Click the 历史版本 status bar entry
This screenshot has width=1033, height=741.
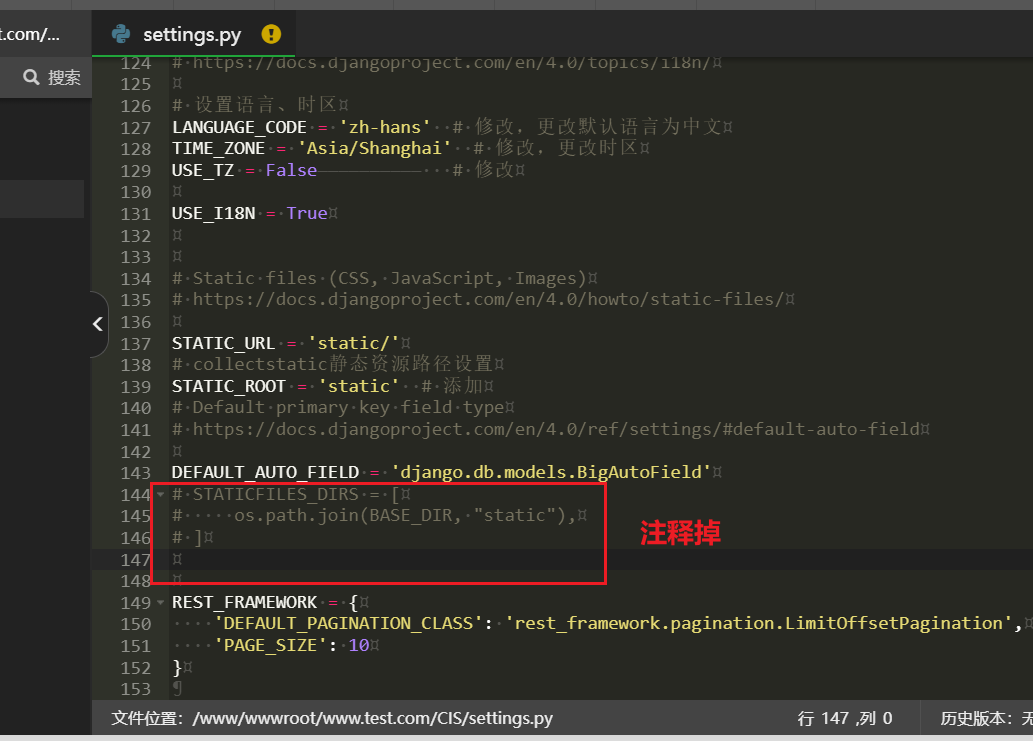coord(986,718)
